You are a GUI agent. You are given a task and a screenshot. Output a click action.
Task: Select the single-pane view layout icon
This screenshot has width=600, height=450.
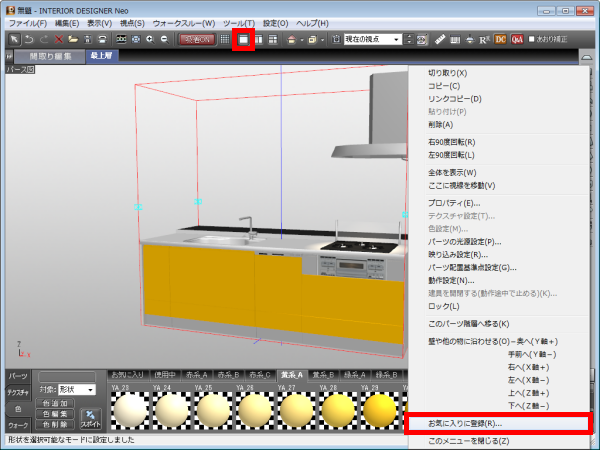coord(243,39)
